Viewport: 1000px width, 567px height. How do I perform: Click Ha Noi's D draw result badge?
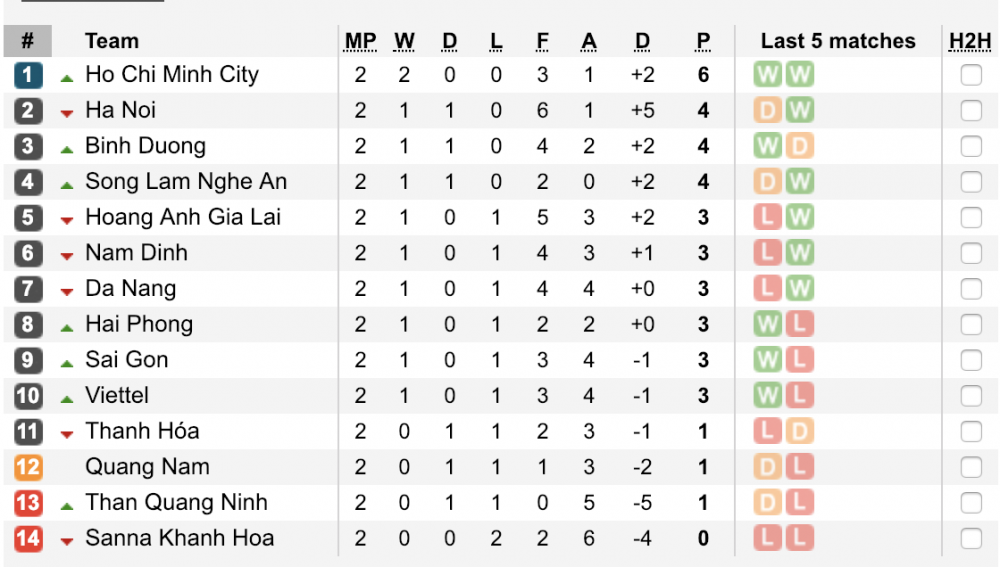click(767, 110)
